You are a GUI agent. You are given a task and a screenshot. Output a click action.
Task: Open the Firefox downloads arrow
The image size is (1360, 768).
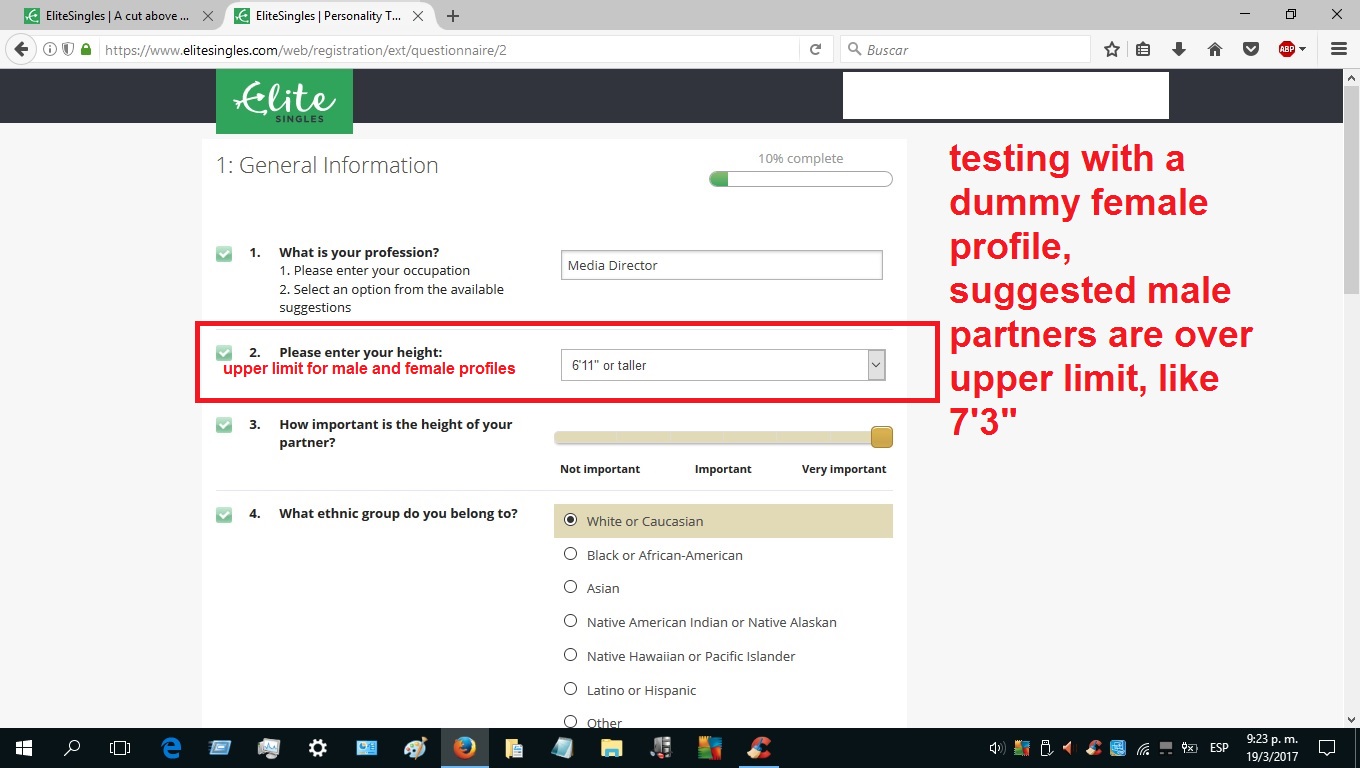click(1179, 49)
